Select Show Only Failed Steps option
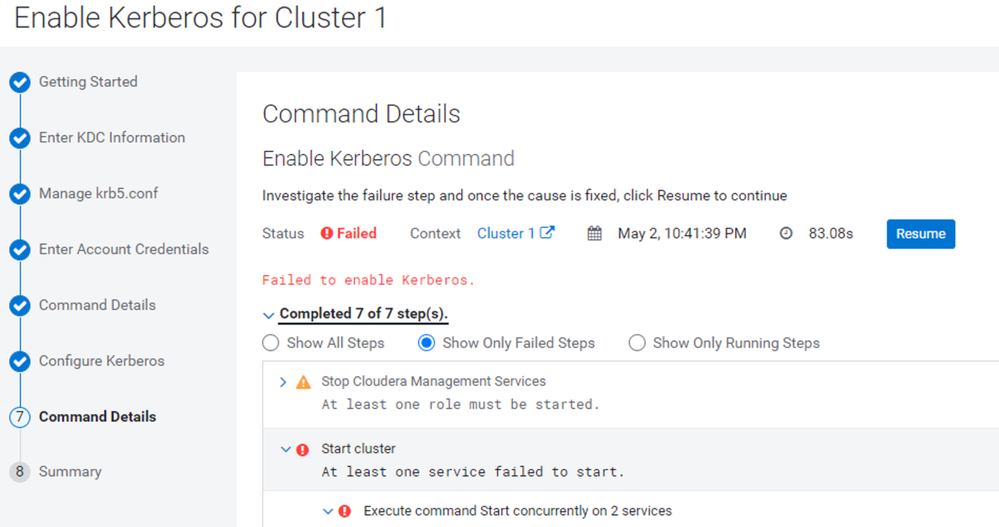 [x=426, y=343]
